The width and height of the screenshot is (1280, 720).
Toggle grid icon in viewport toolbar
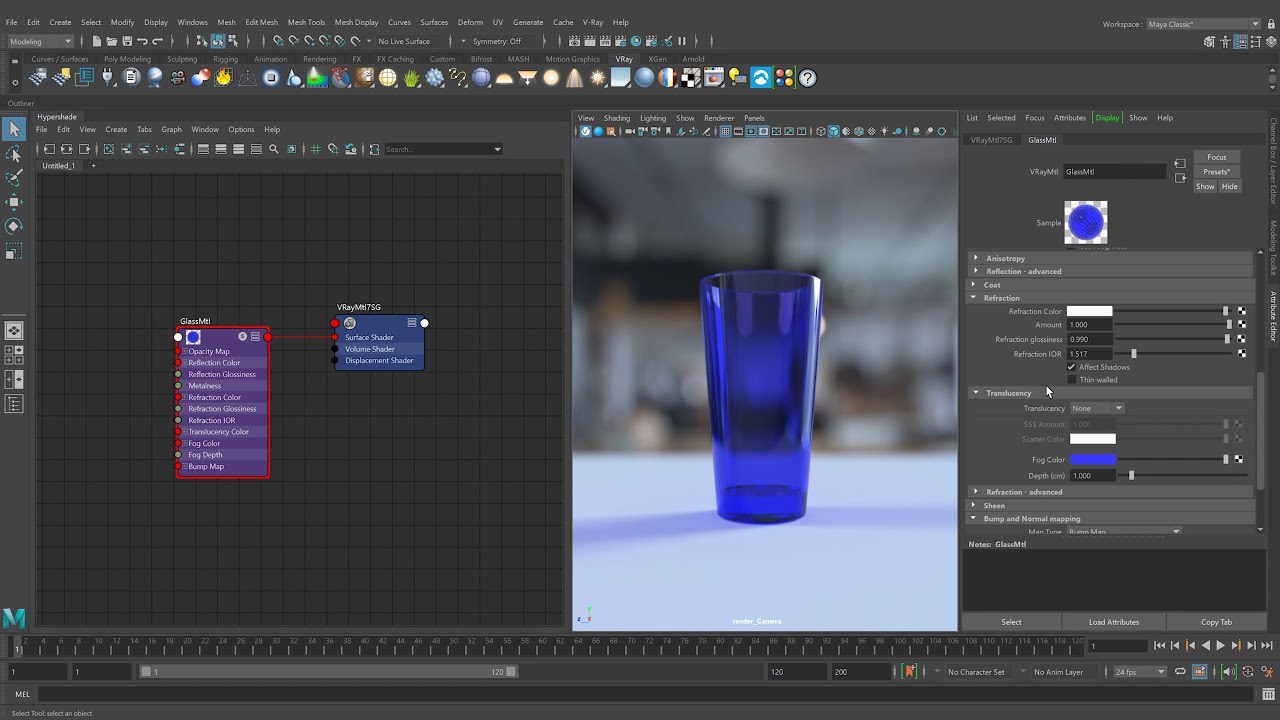click(725, 131)
